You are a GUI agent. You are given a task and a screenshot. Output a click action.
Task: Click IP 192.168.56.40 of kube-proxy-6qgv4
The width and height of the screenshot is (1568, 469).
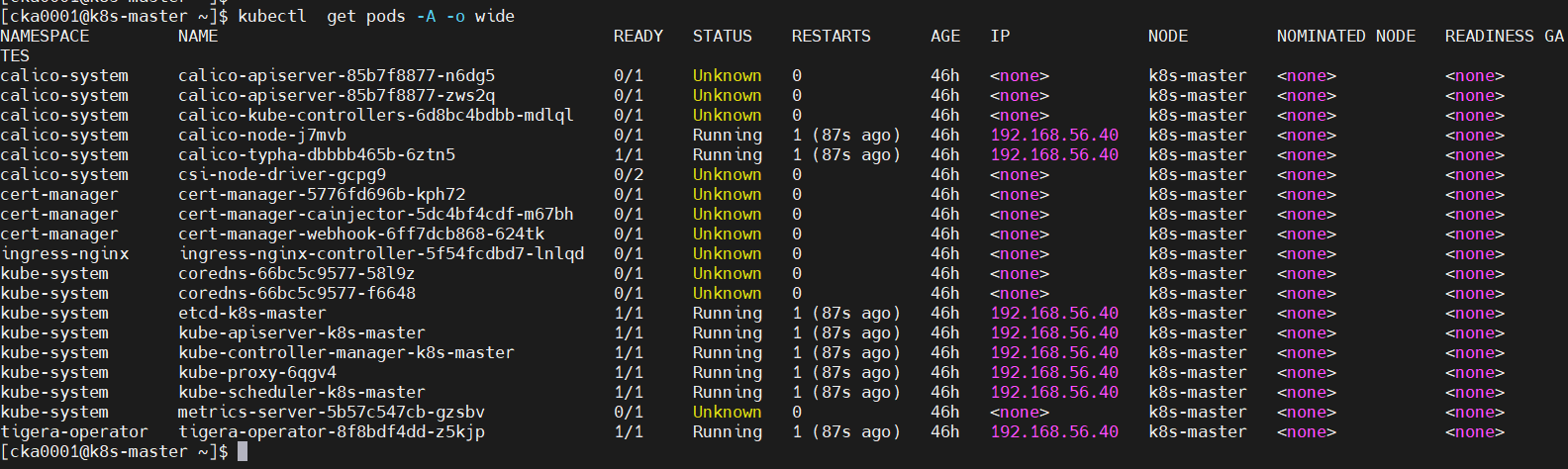pos(1054,372)
